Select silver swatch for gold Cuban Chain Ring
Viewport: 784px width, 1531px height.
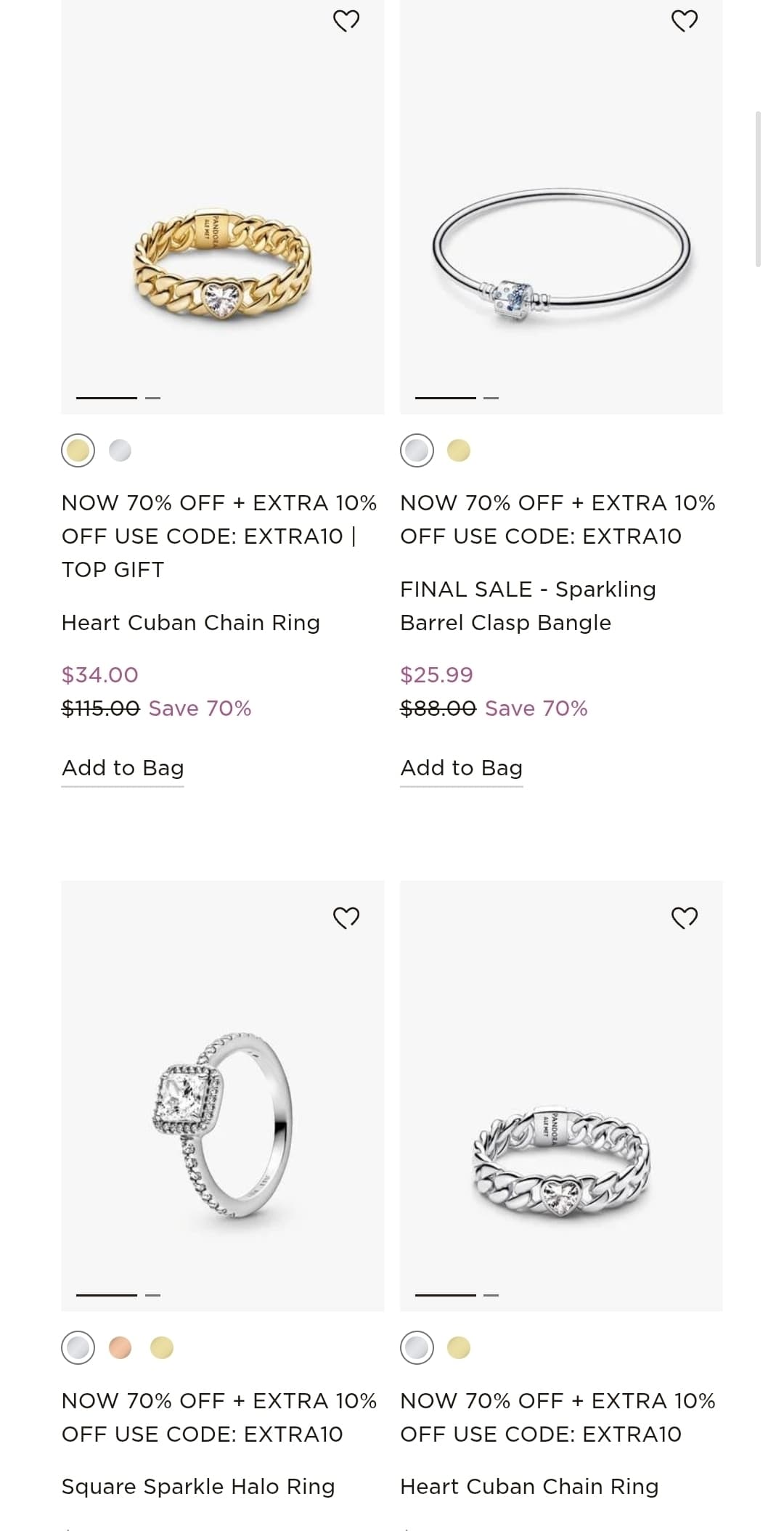(120, 451)
